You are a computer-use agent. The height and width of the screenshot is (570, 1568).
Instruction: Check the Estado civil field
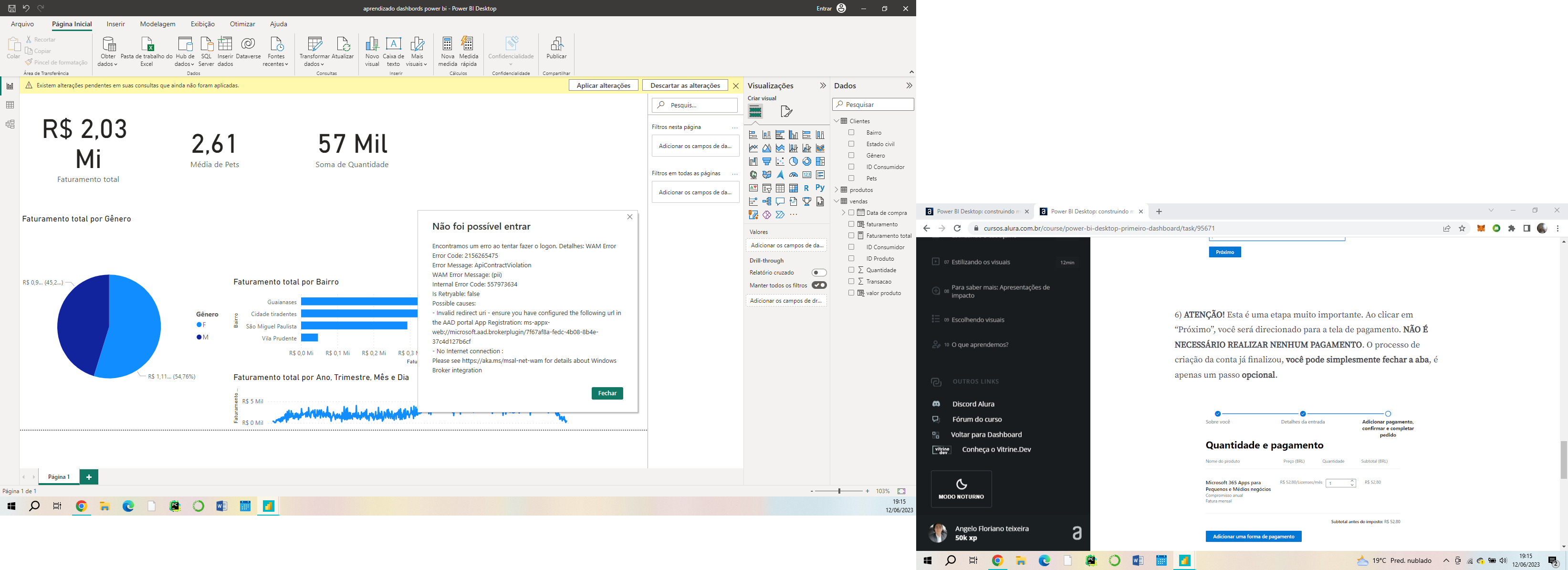tap(852, 144)
